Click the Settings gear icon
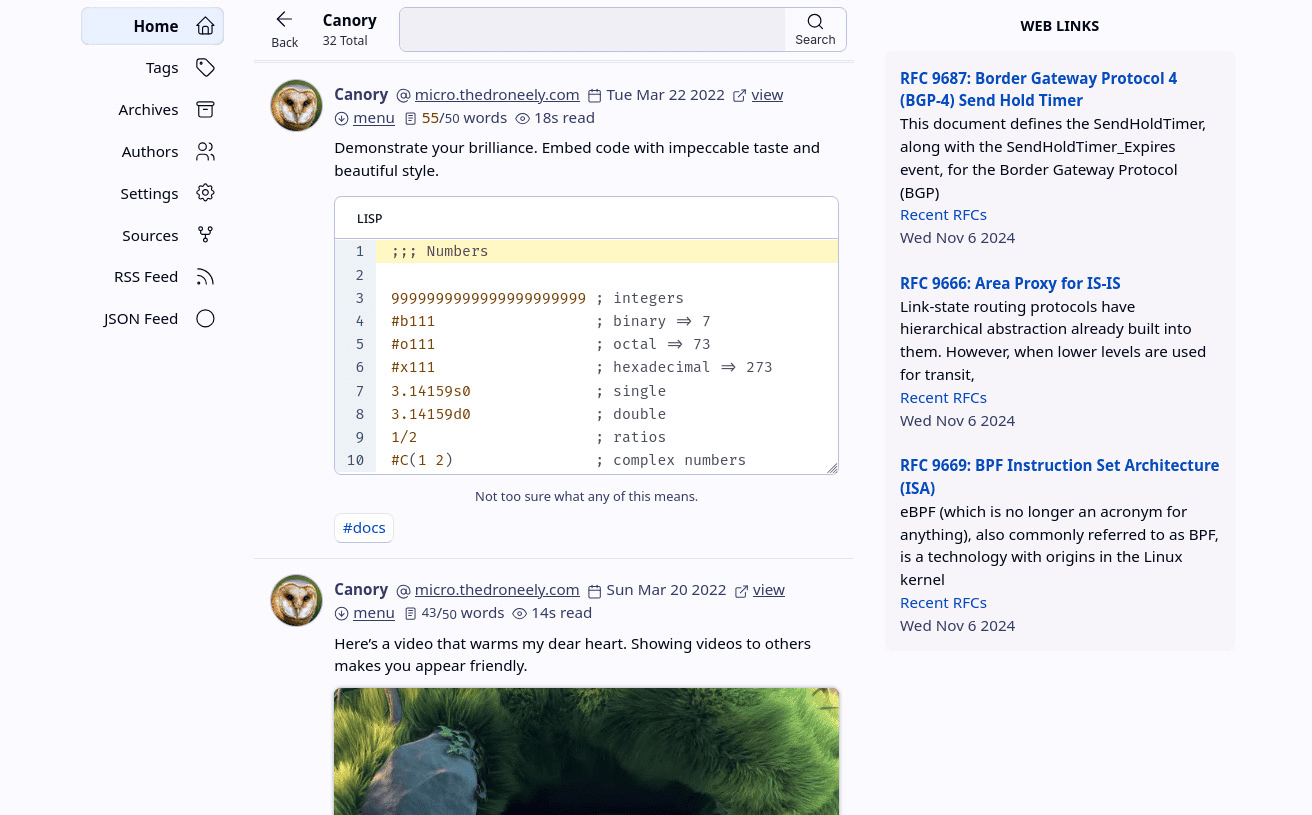The image size is (1312, 815). tap(205, 193)
